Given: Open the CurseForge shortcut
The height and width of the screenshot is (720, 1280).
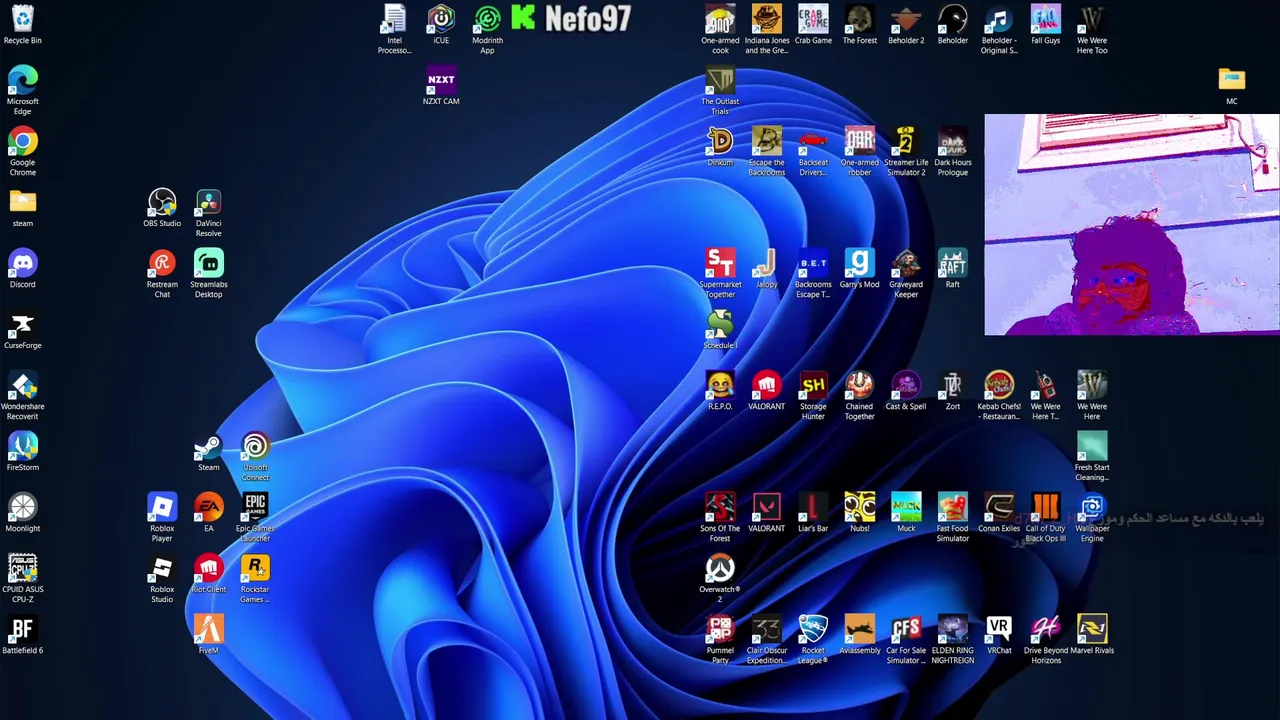Looking at the screenshot, I should coord(22,330).
